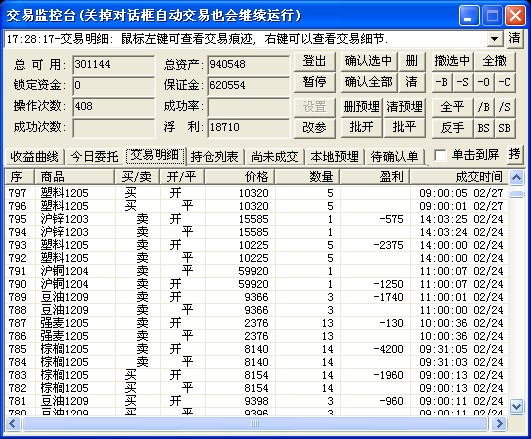Screen dimensions: 531x439
Task: Click the 成功率 value field
Action: 249,107
